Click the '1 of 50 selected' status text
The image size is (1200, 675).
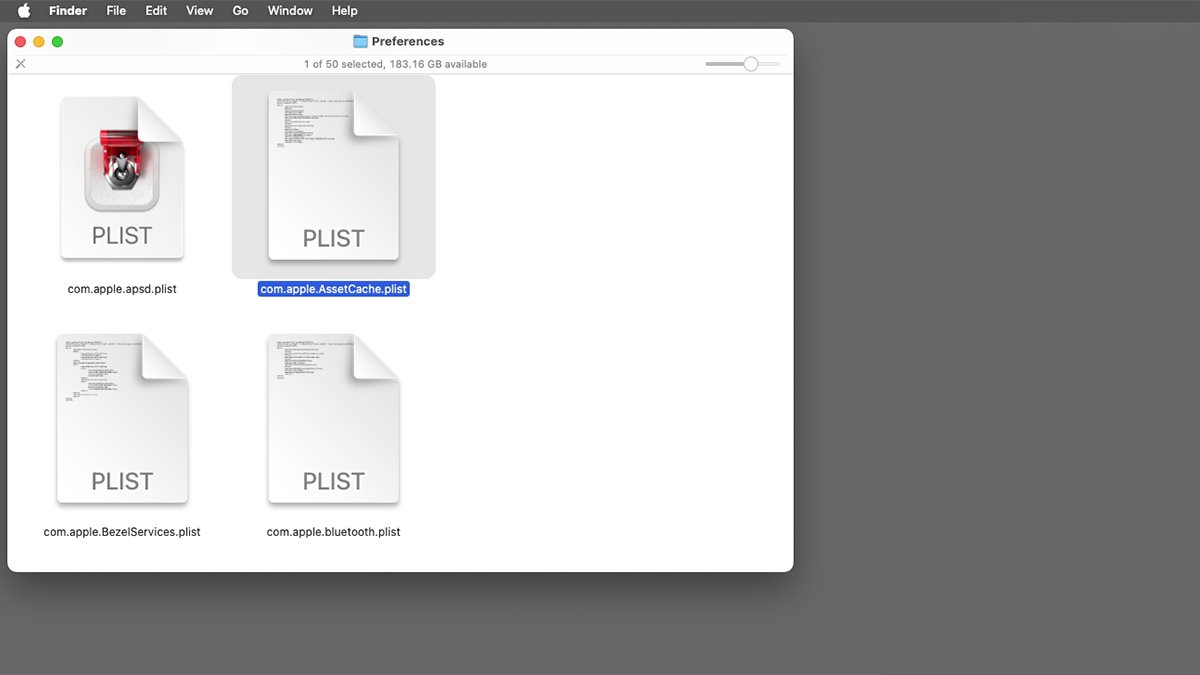344,64
